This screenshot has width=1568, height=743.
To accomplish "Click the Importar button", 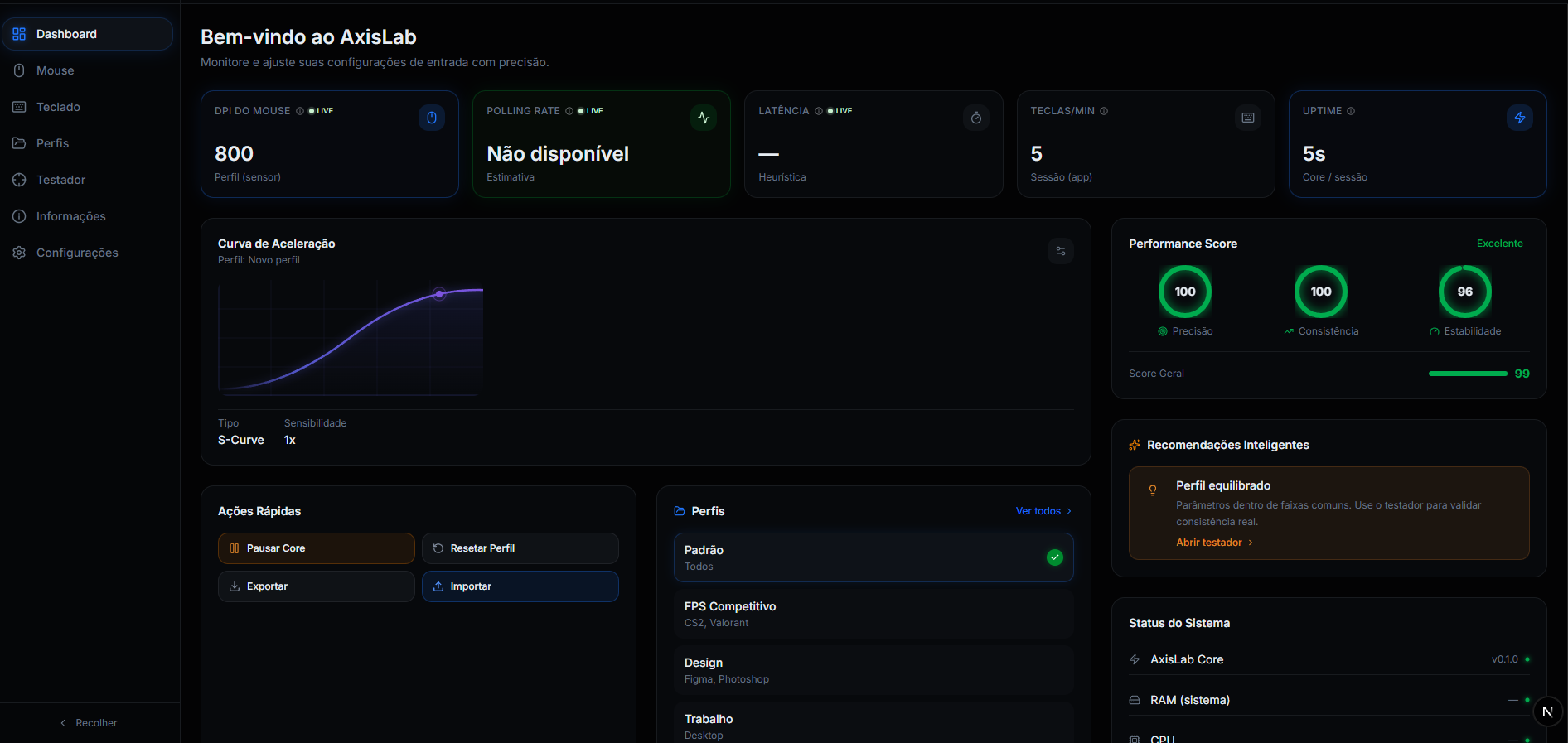I will (520, 586).
